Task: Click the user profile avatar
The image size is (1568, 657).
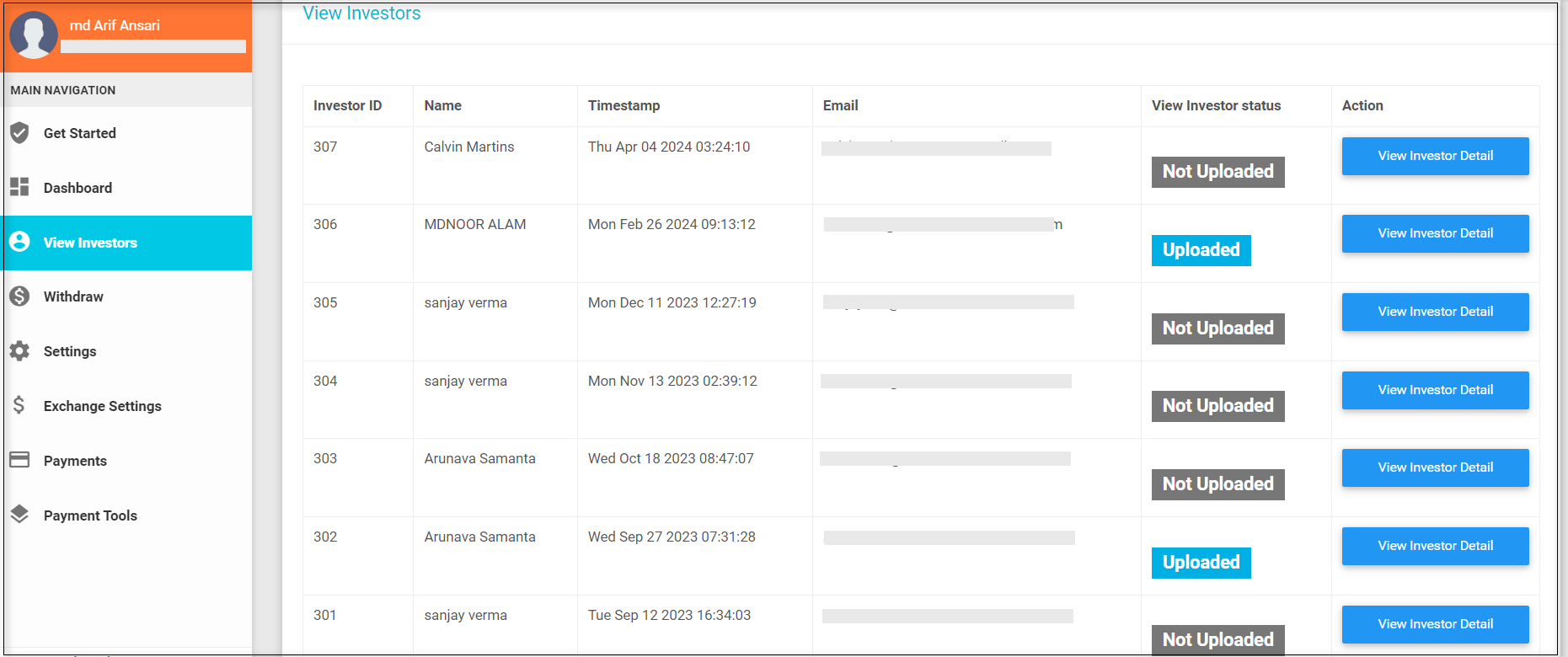Action: (34, 35)
